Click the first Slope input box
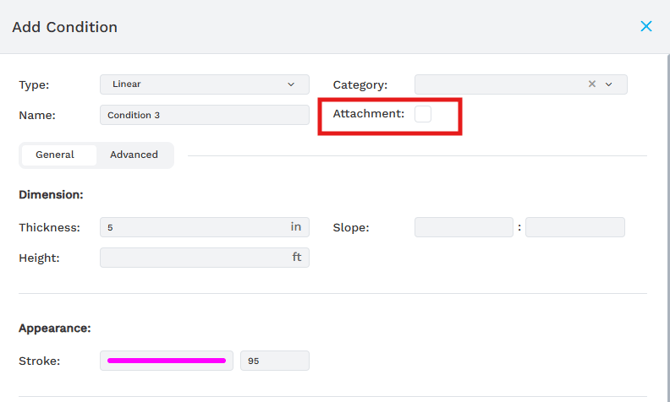The image size is (670, 402). pos(464,227)
